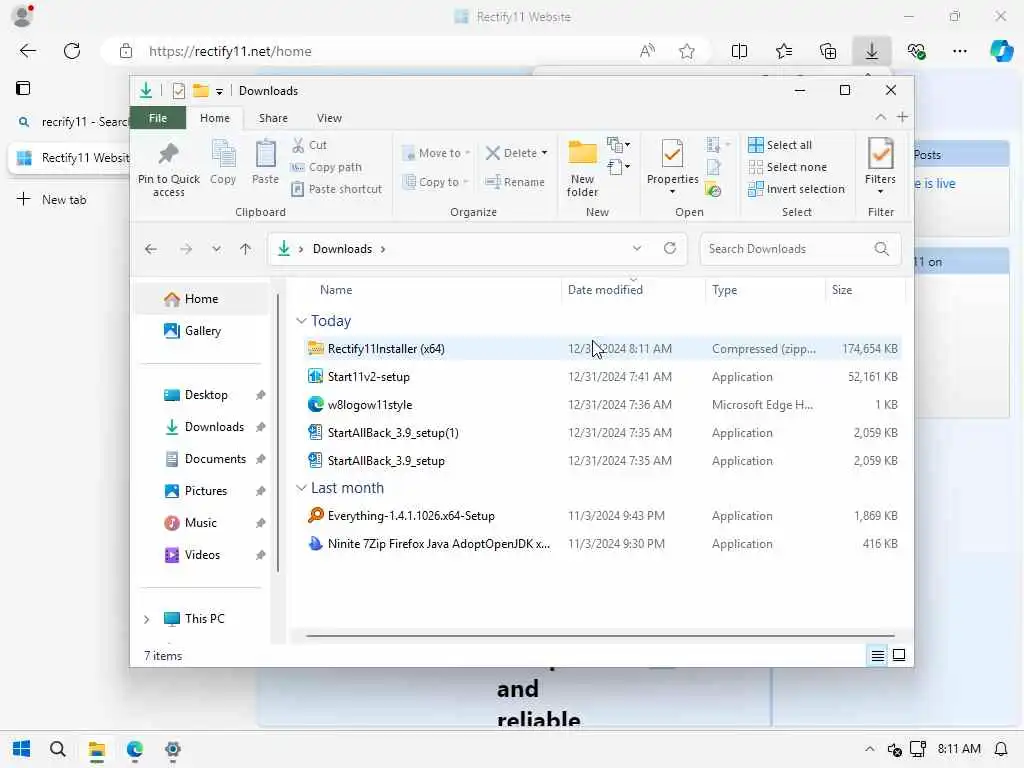Open address bar history dropdown
The height and width of the screenshot is (768, 1024).
pyautogui.click(x=637, y=248)
